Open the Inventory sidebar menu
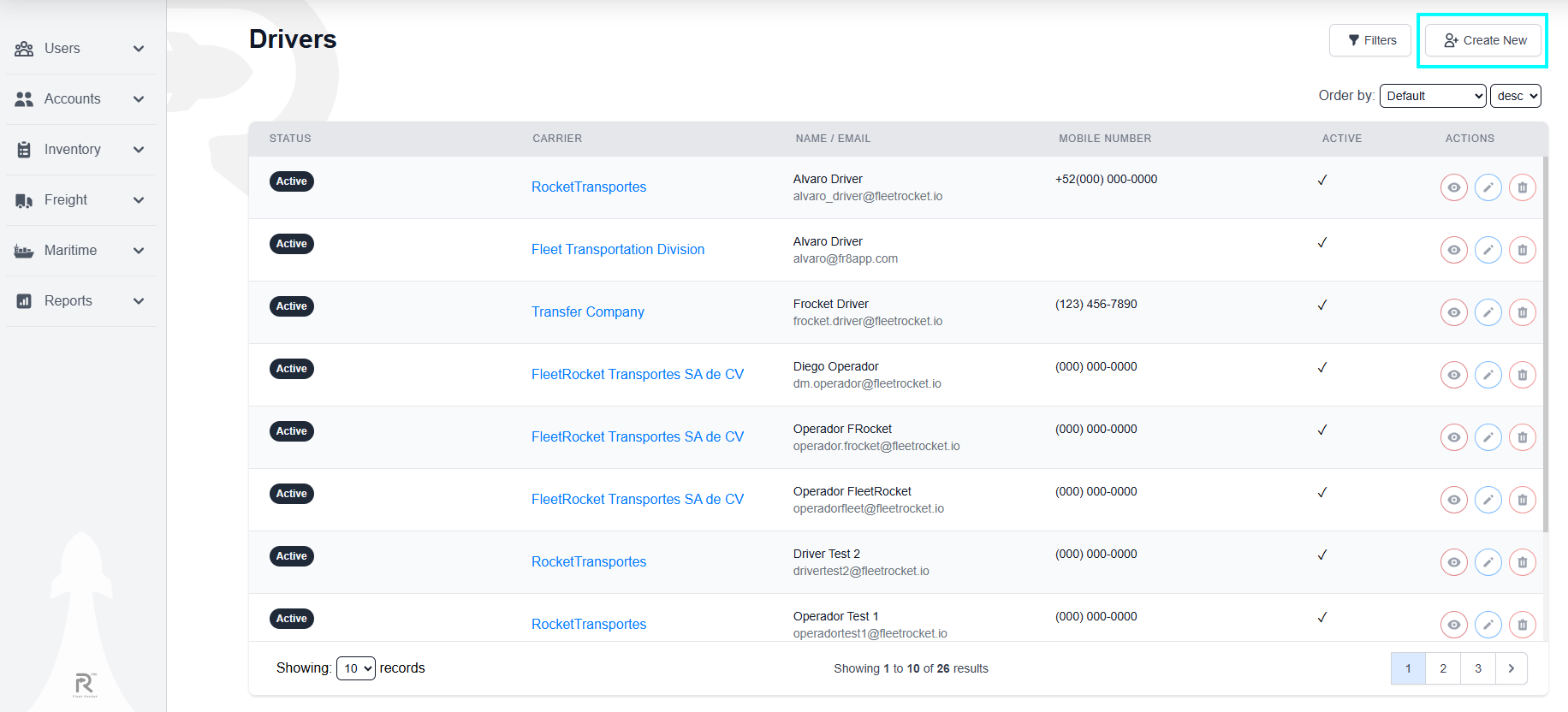The width and height of the screenshot is (1568, 712). 82,150
